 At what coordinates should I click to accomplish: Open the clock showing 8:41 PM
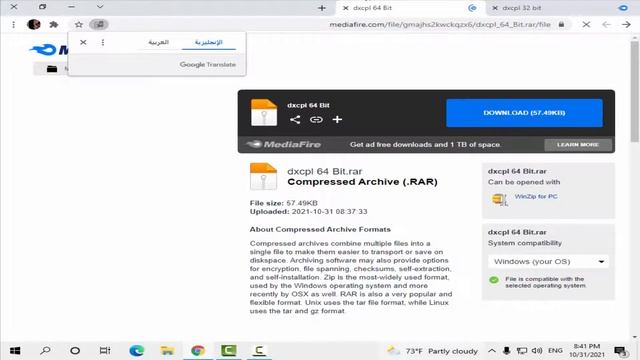click(587, 351)
